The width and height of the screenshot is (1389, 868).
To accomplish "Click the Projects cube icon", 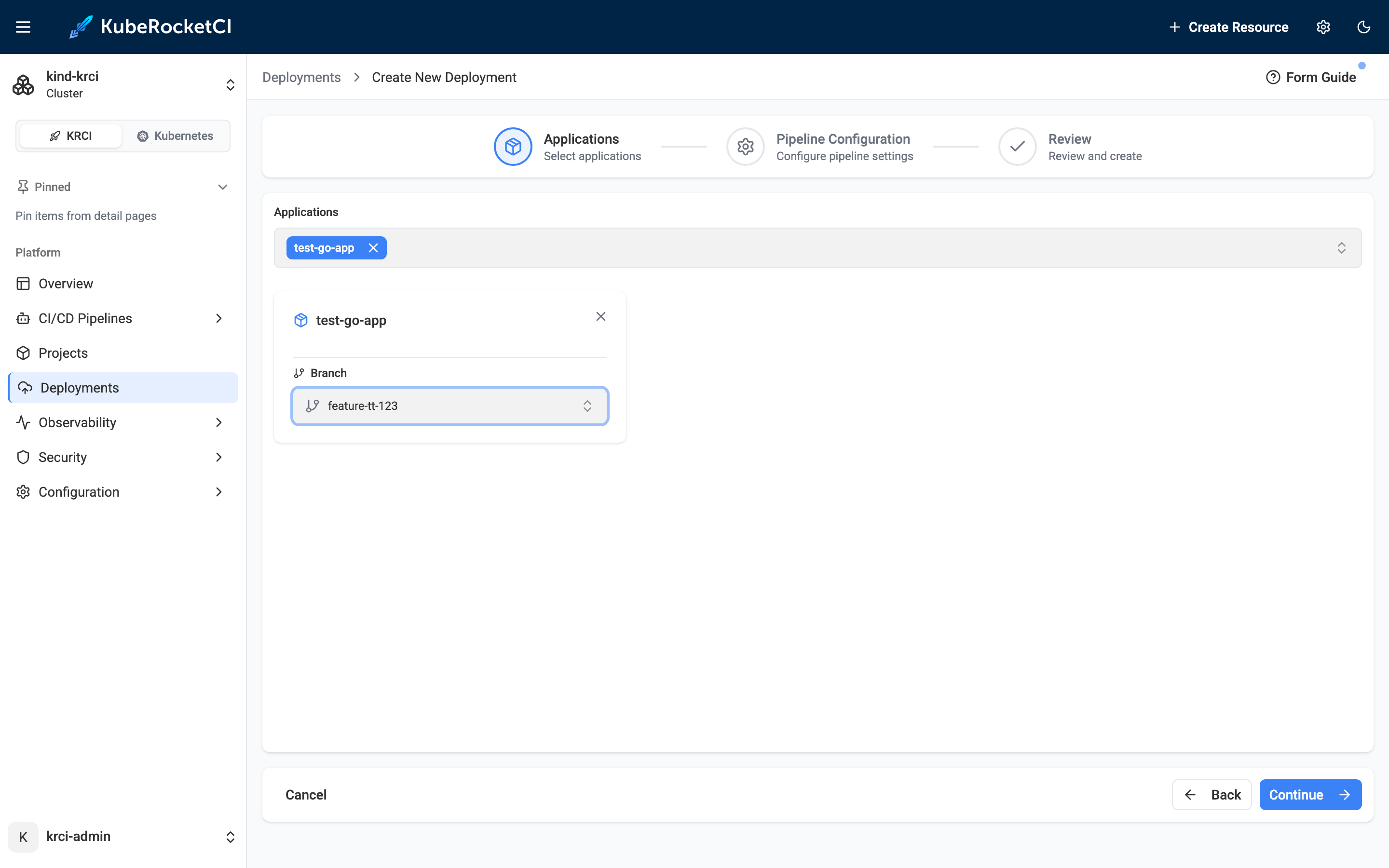I will click(x=23, y=353).
